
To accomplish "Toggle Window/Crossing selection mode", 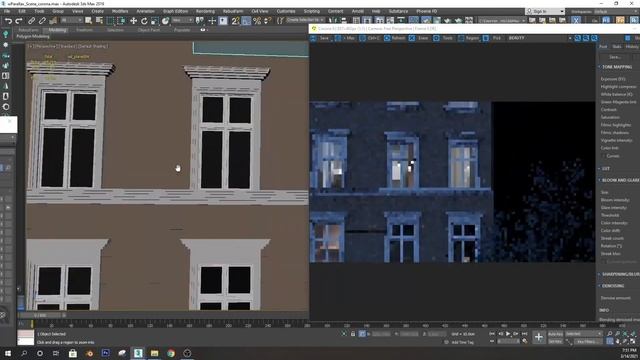I will point(121,20).
